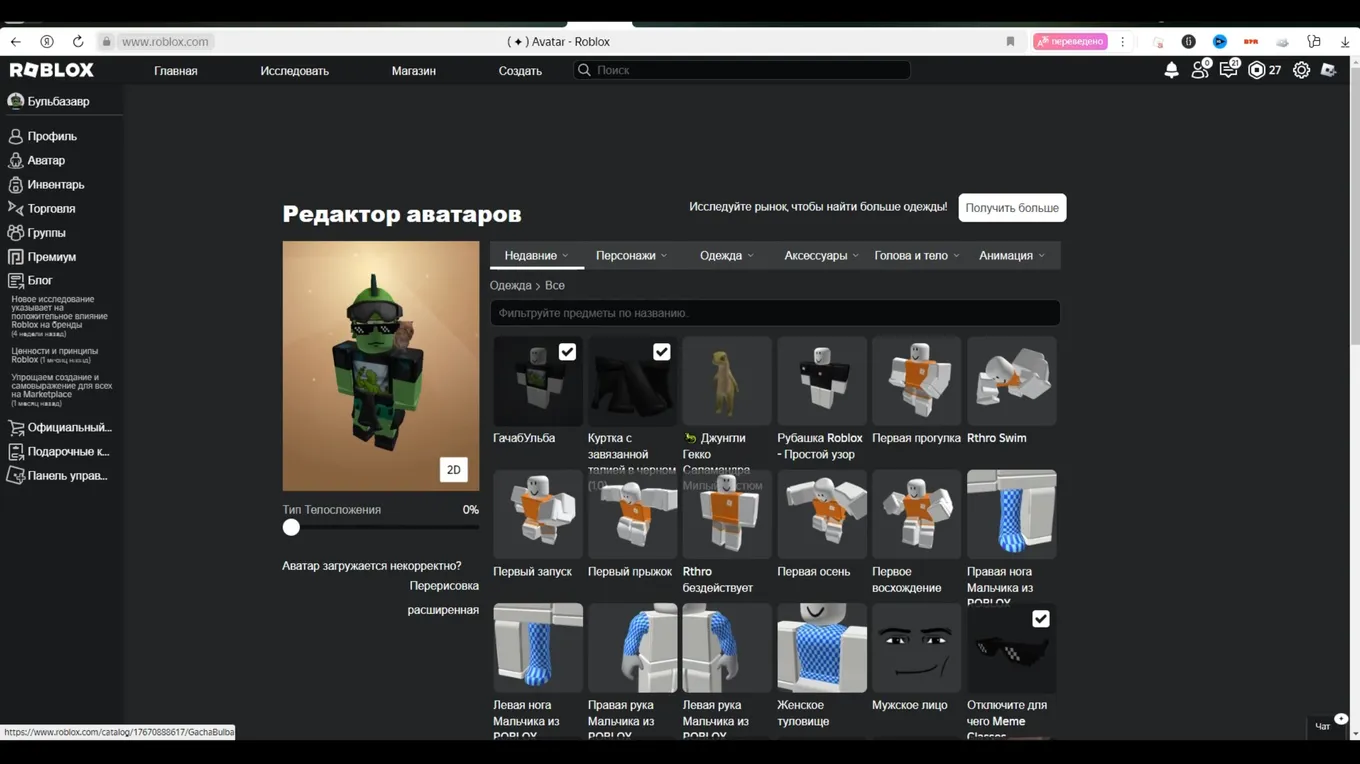Uncheck the ГачаБульба item checkbox
This screenshot has width=1360, height=764.
point(567,351)
